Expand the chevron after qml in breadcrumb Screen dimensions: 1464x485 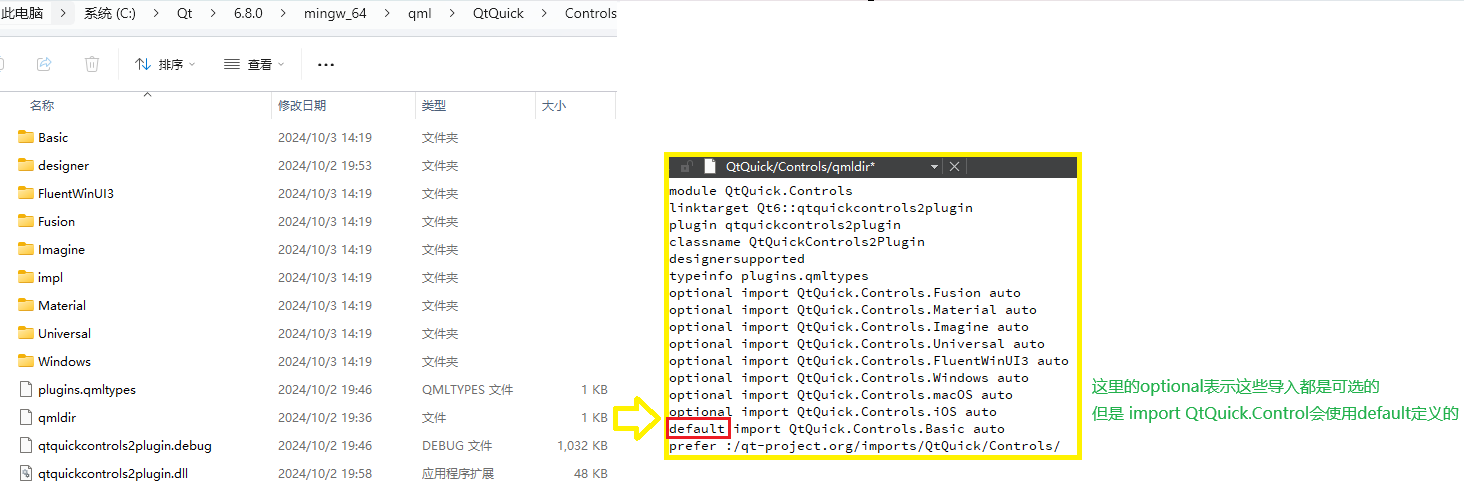[x=452, y=14]
